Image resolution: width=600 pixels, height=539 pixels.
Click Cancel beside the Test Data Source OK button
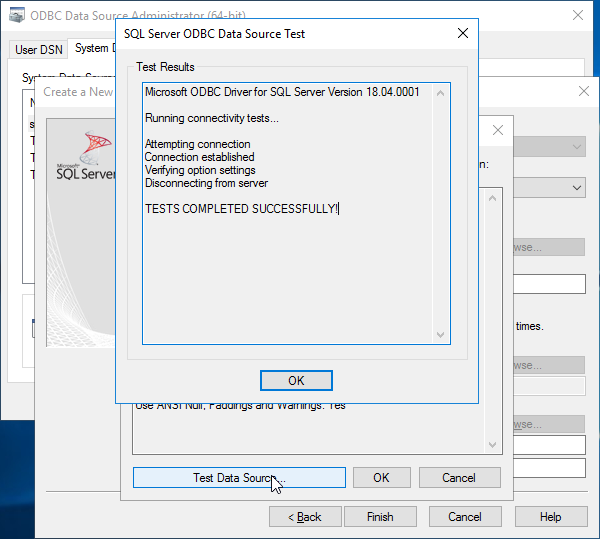pyautogui.click(x=458, y=478)
